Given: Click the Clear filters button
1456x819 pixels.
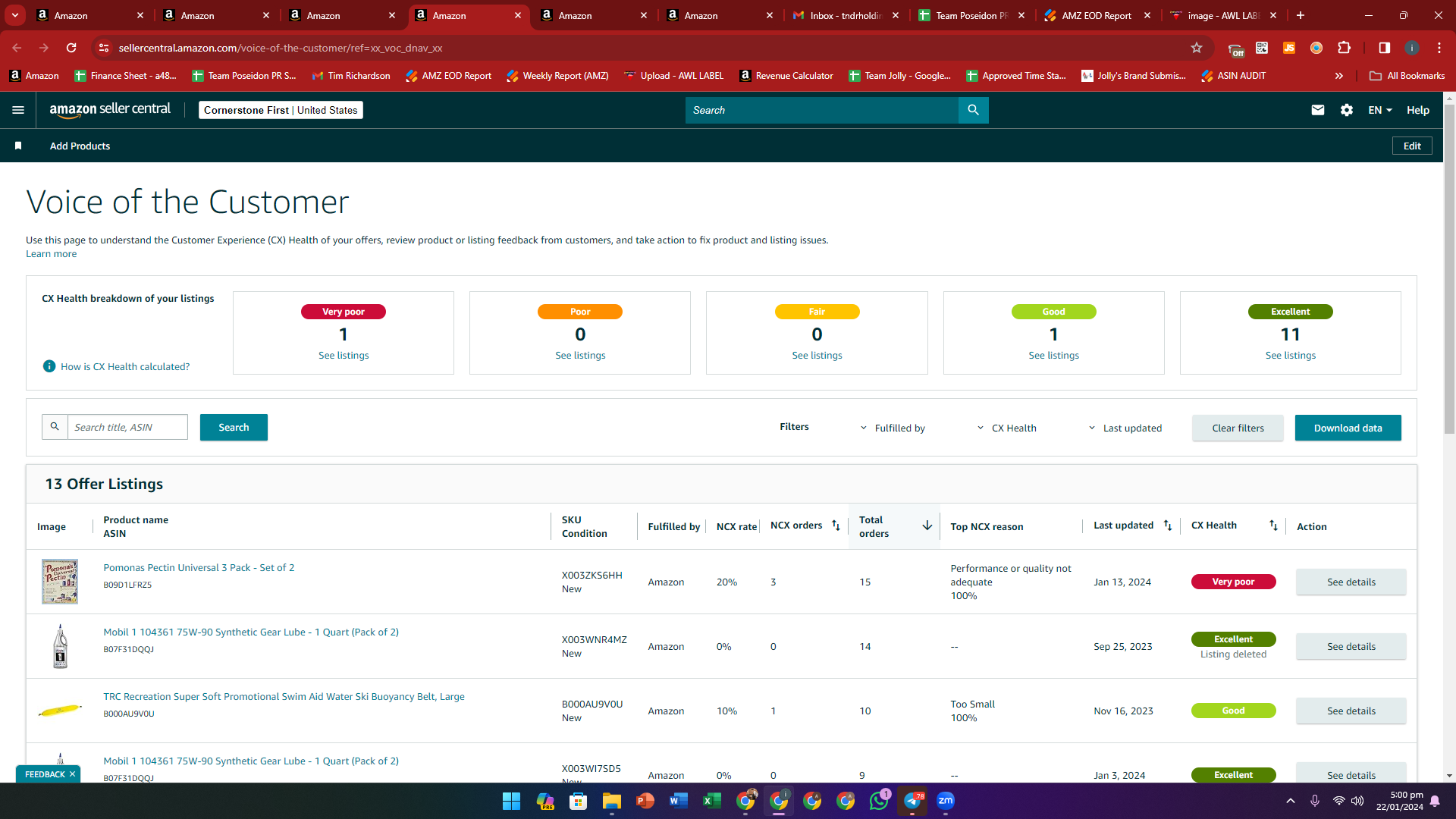Looking at the screenshot, I should [1238, 428].
